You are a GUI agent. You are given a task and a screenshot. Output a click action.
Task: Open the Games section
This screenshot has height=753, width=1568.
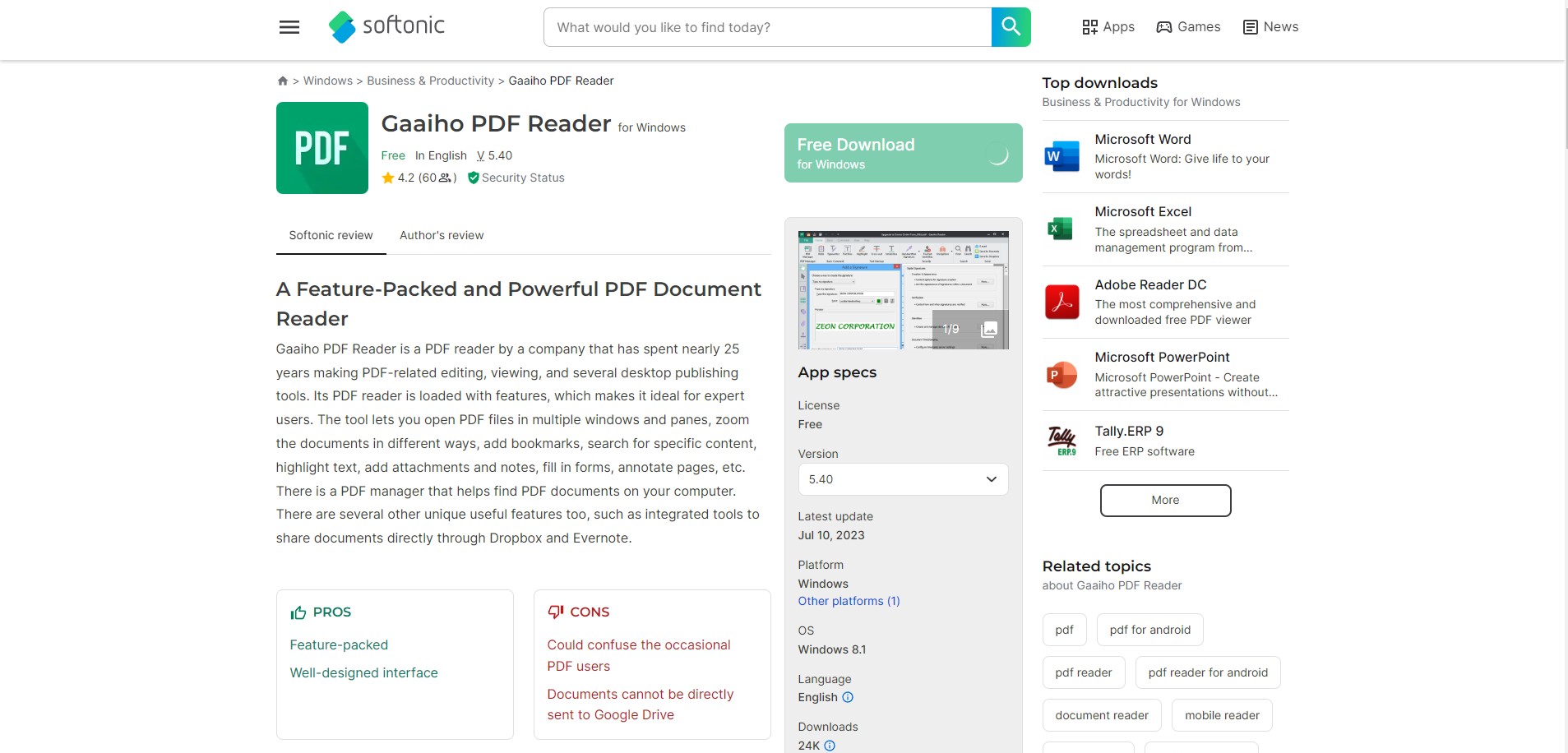pos(1188,27)
